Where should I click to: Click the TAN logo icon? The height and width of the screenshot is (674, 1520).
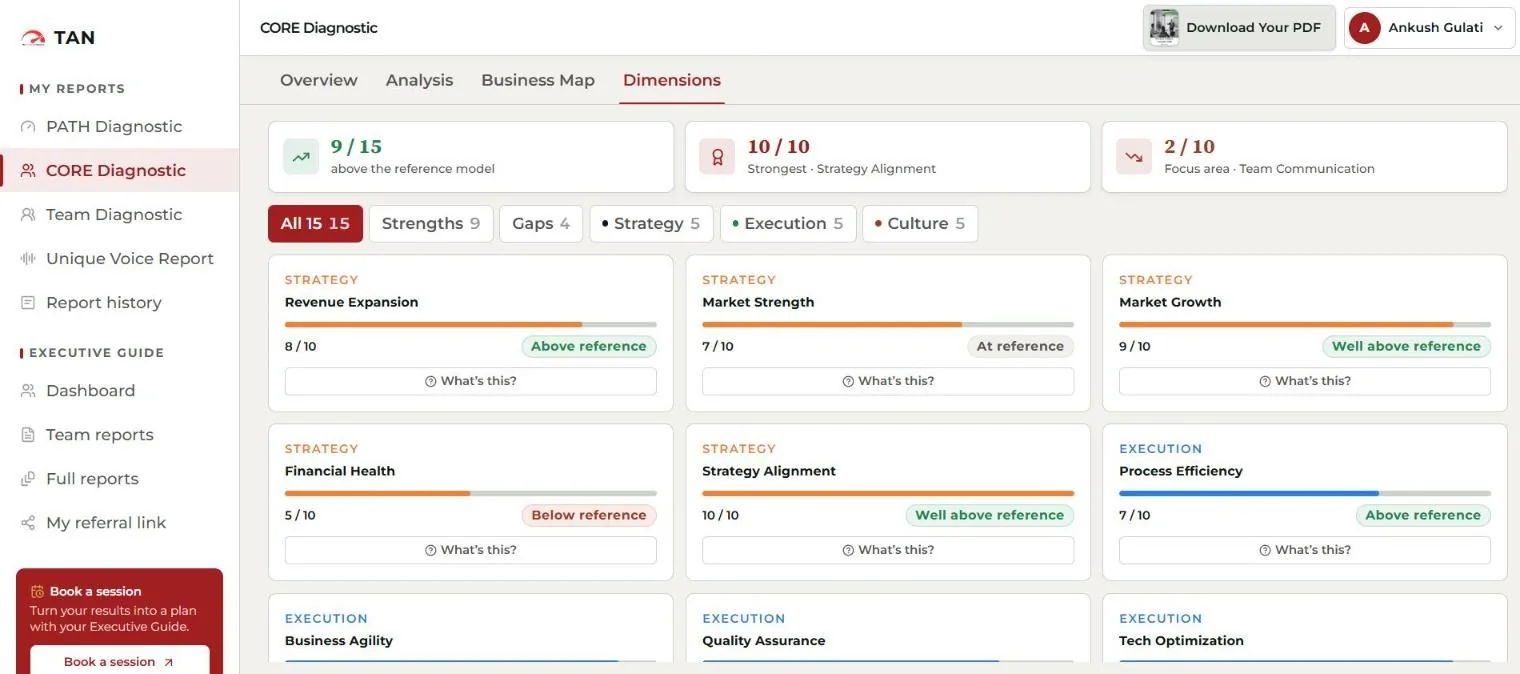33,38
